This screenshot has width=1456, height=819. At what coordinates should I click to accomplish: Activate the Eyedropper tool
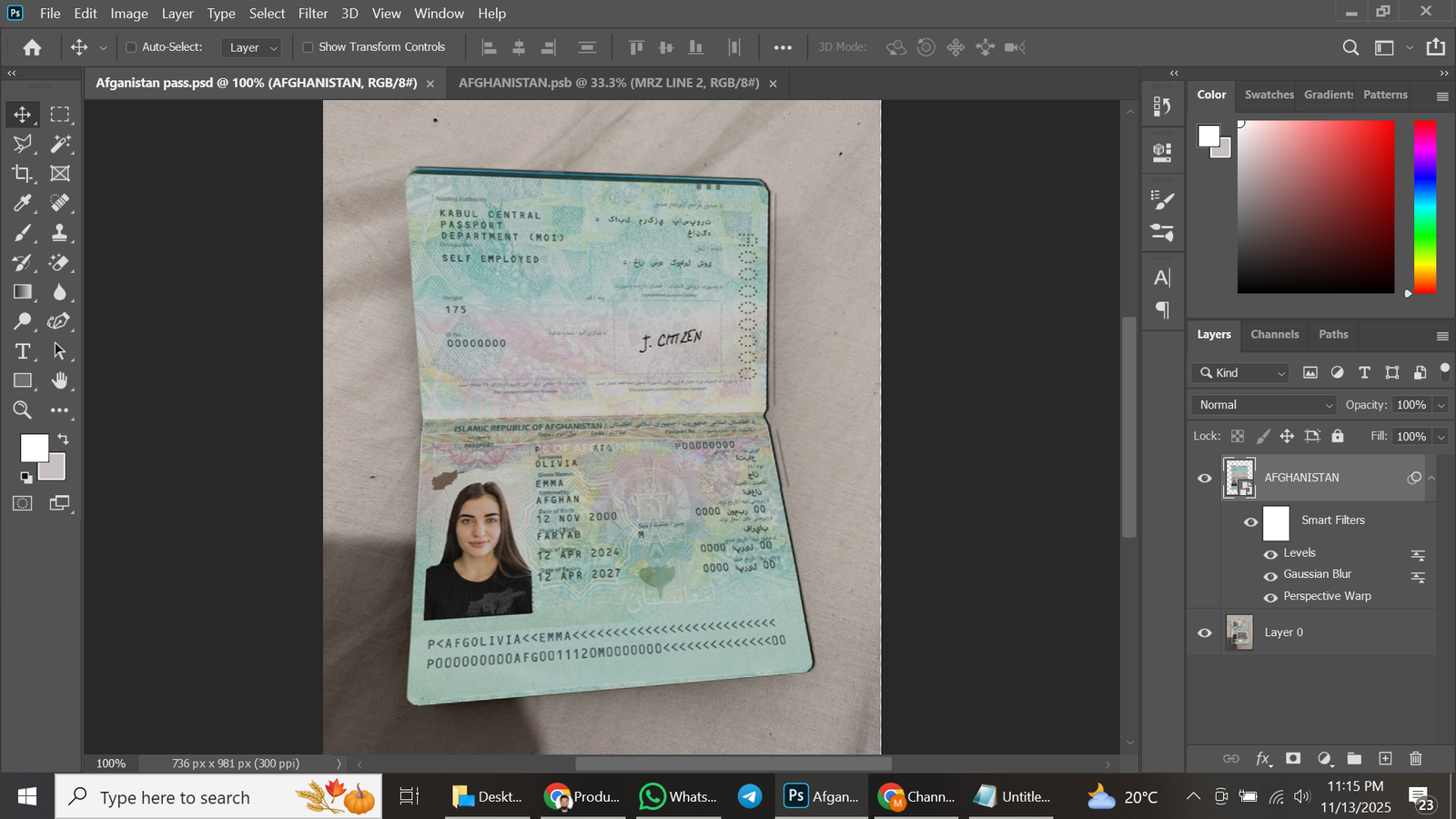22,203
